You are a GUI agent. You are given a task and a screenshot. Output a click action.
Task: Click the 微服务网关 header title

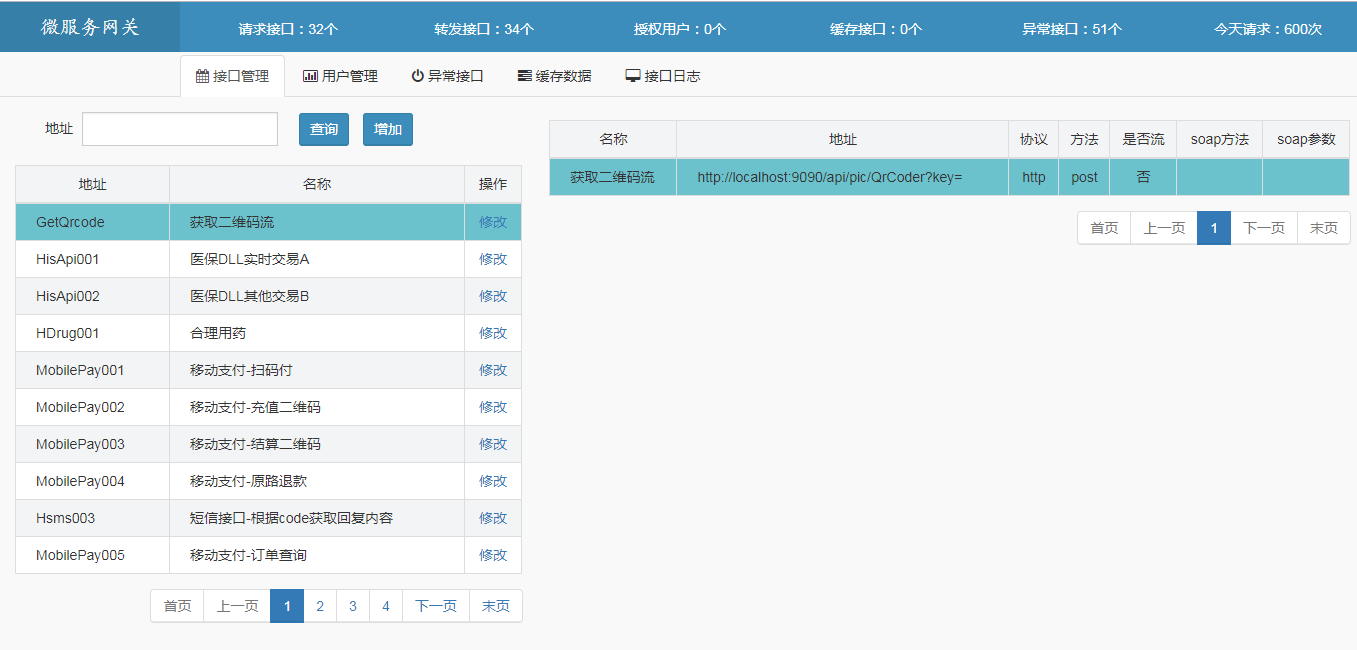pyautogui.click(x=90, y=27)
